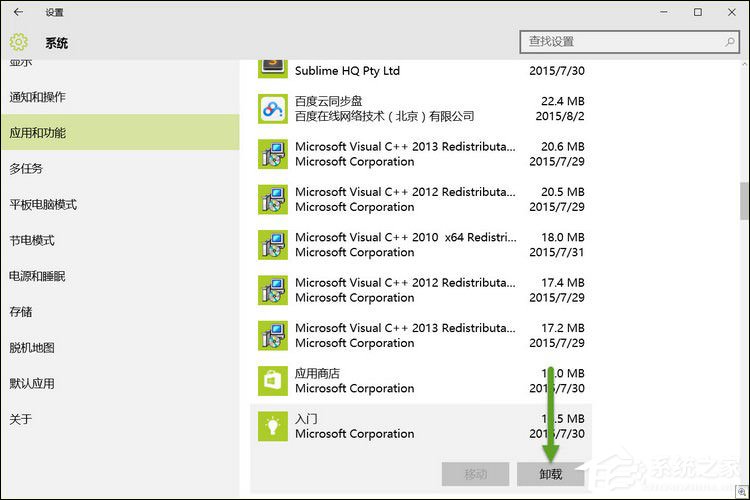Click the System settings gear icon
Viewport: 750px width, 500px height.
18,43
